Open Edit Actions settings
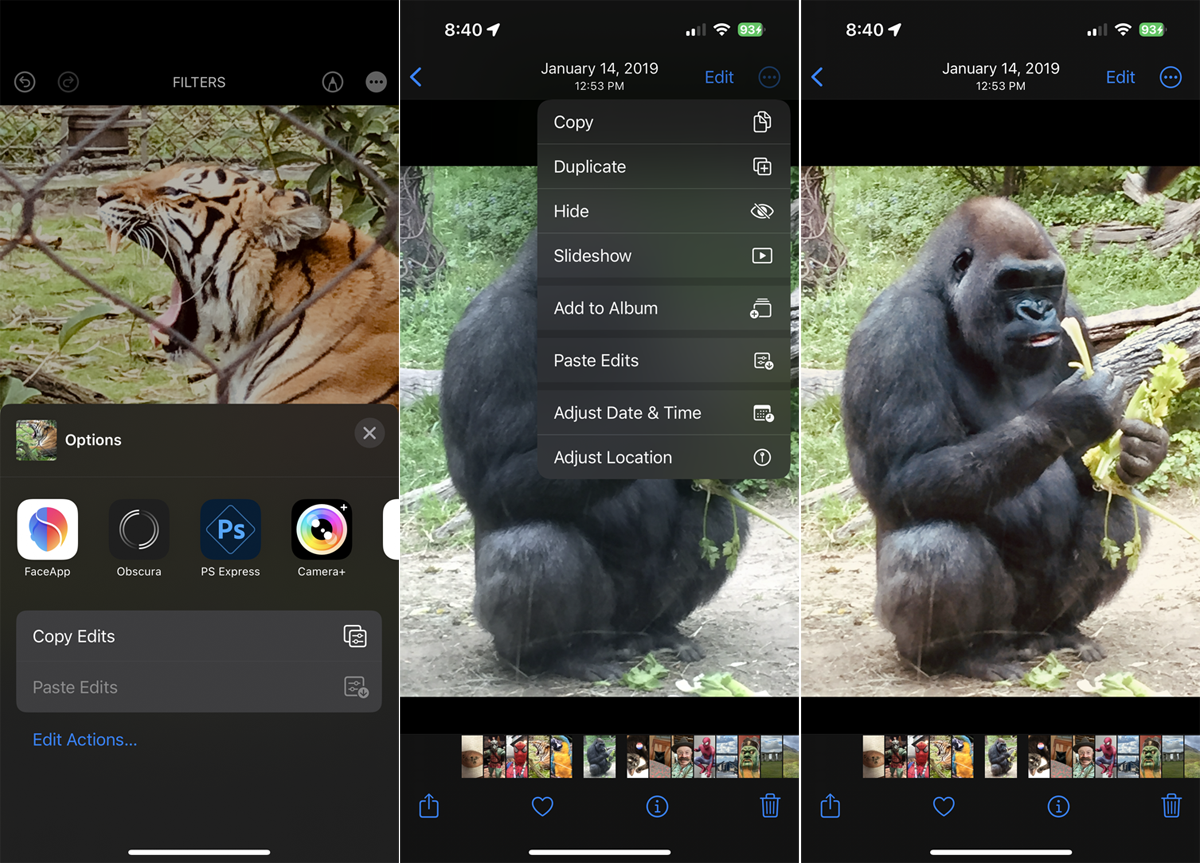 tap(85, 739)
